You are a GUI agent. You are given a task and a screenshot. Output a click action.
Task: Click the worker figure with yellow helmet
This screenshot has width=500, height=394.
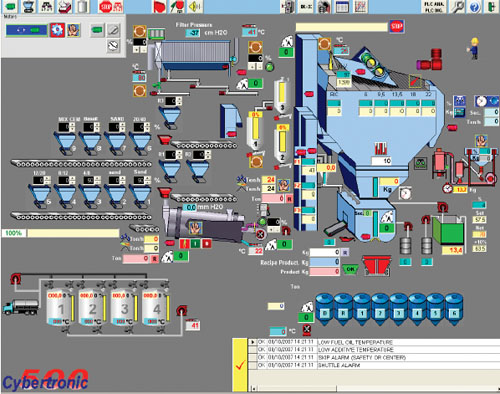coord(473,49)
